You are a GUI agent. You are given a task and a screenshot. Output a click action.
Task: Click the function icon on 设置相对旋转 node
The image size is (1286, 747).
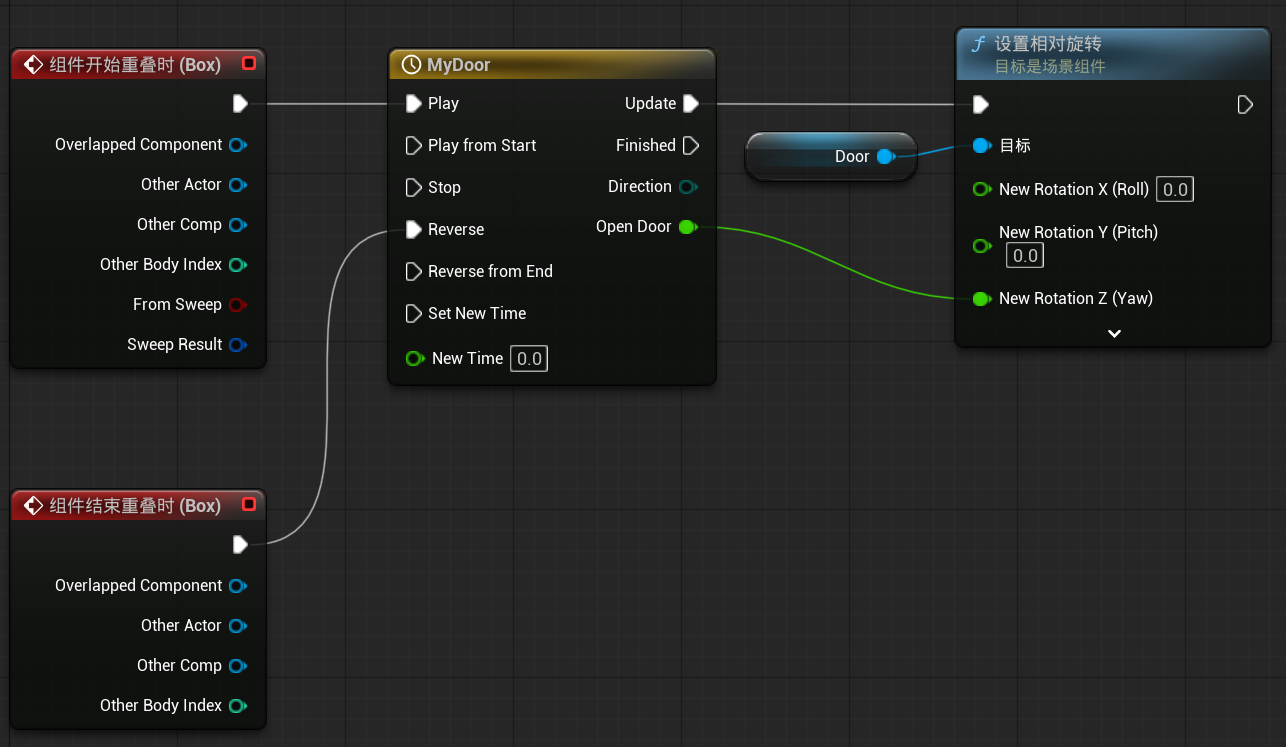pos(978,45)
